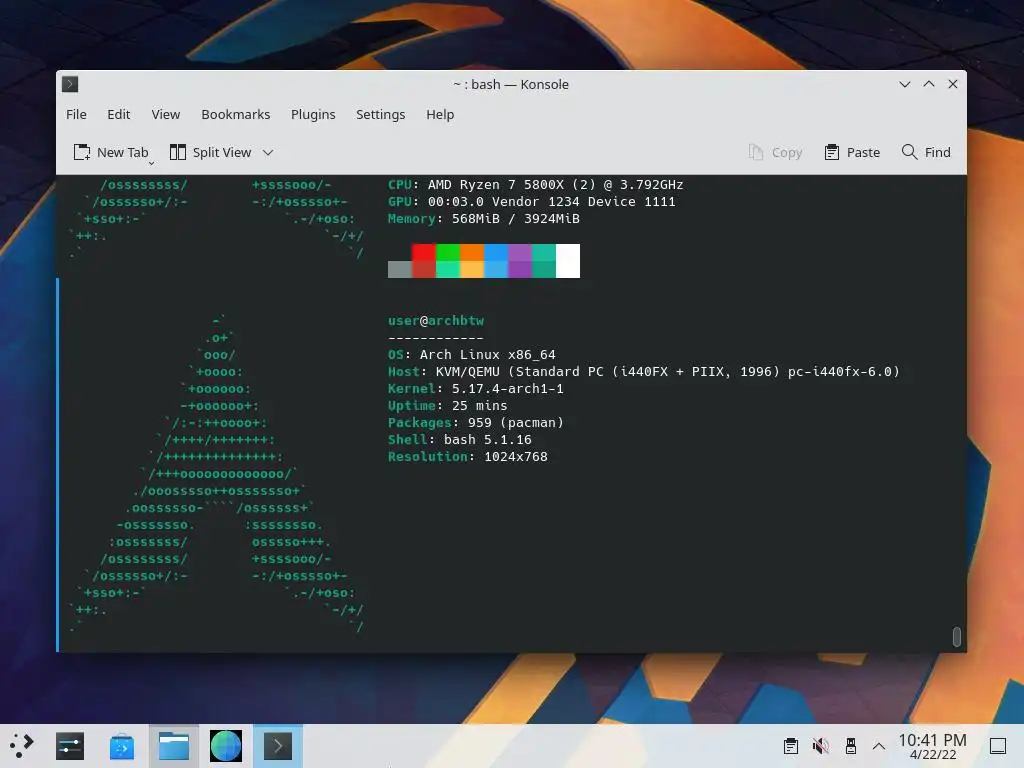1024x768 pixels.
Task: Open the Plugins menu
Action: (313, 114)
